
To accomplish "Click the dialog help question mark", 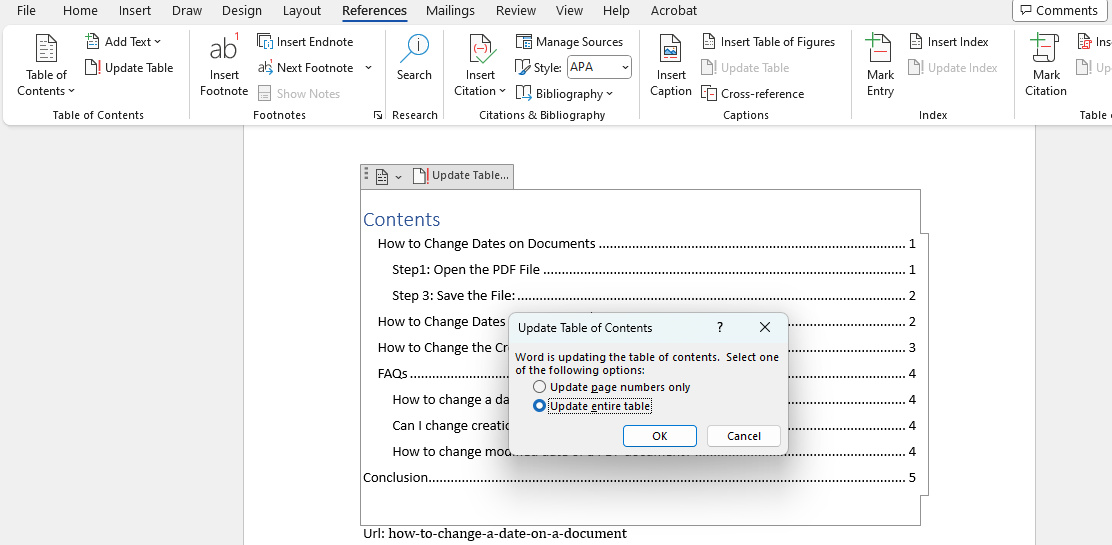I will tap(720, 328).
